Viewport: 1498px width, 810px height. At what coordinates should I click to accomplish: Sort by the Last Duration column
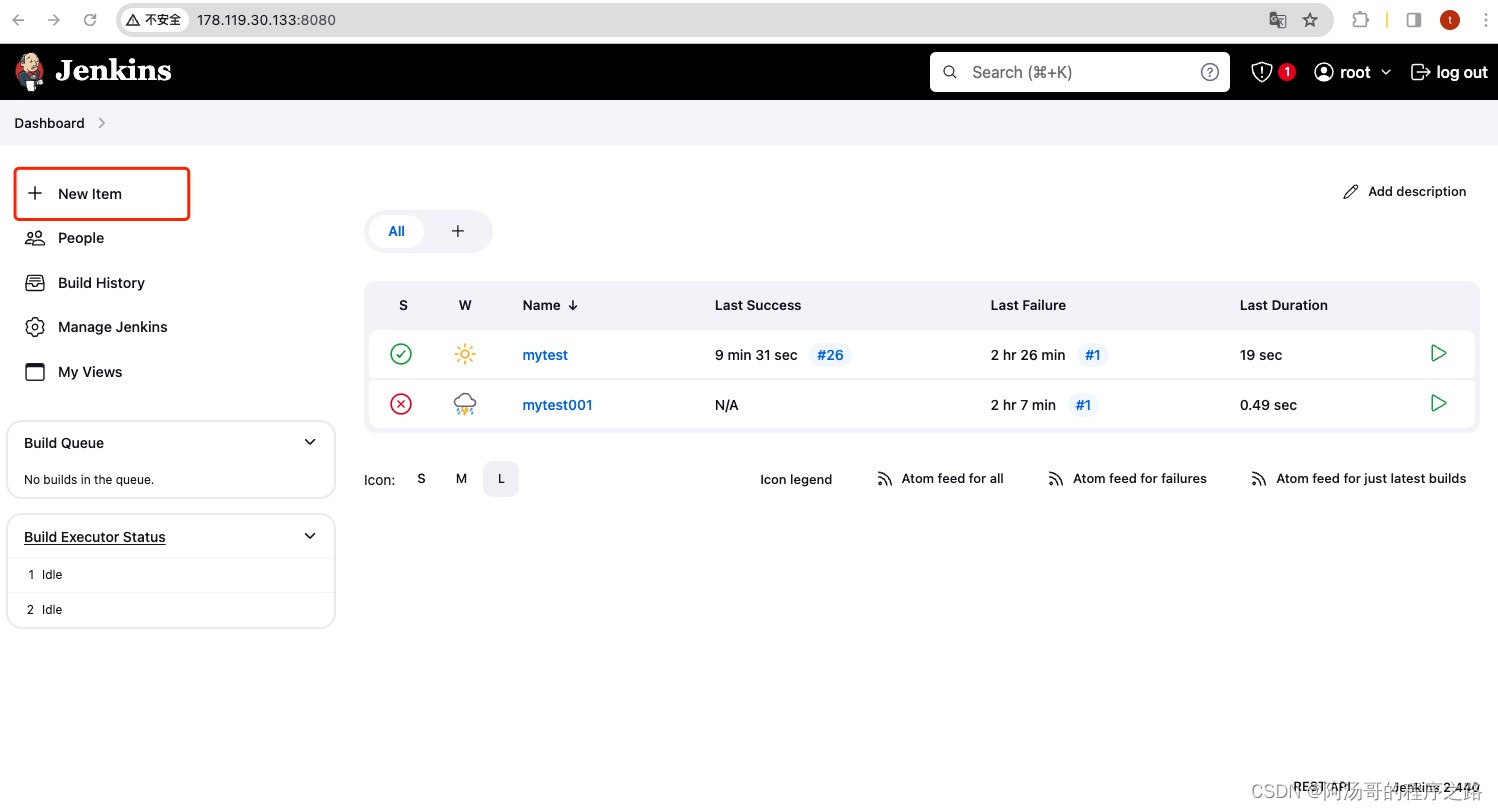click(1284, 305)
